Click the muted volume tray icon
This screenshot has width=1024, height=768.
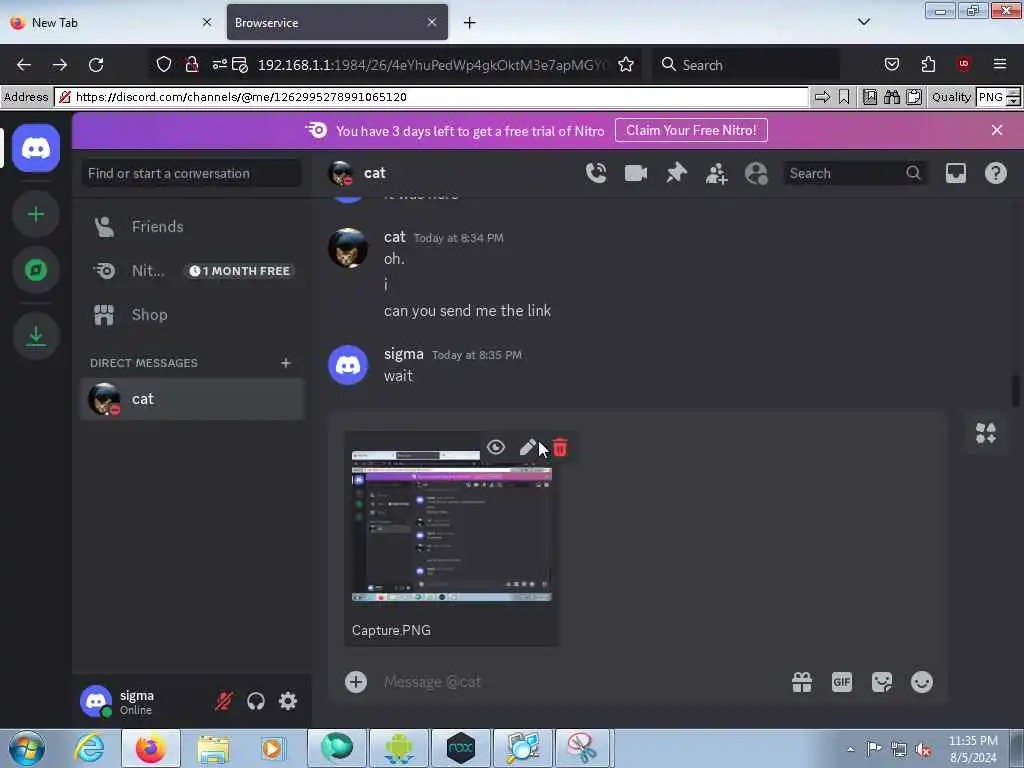point(923,749)
